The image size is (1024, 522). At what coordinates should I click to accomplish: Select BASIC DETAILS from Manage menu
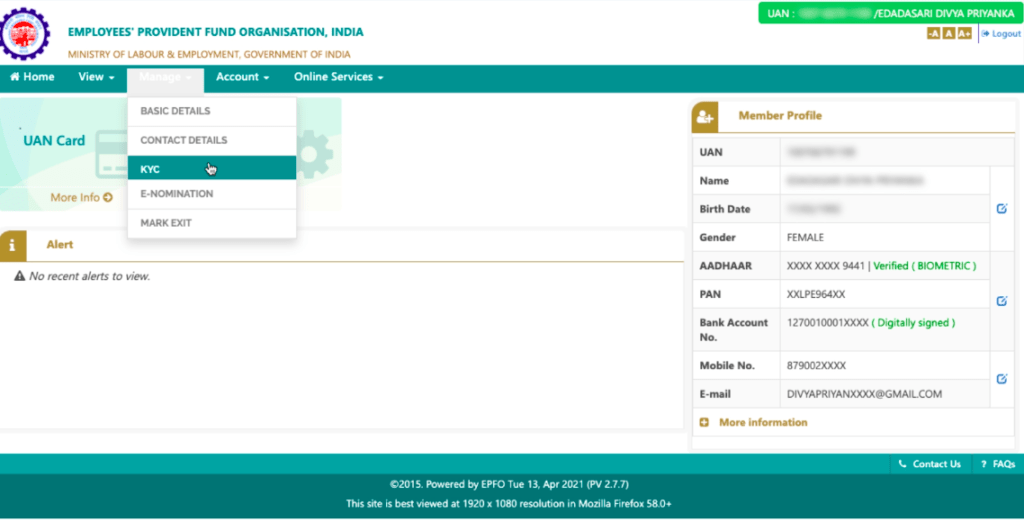pos(212,111)
